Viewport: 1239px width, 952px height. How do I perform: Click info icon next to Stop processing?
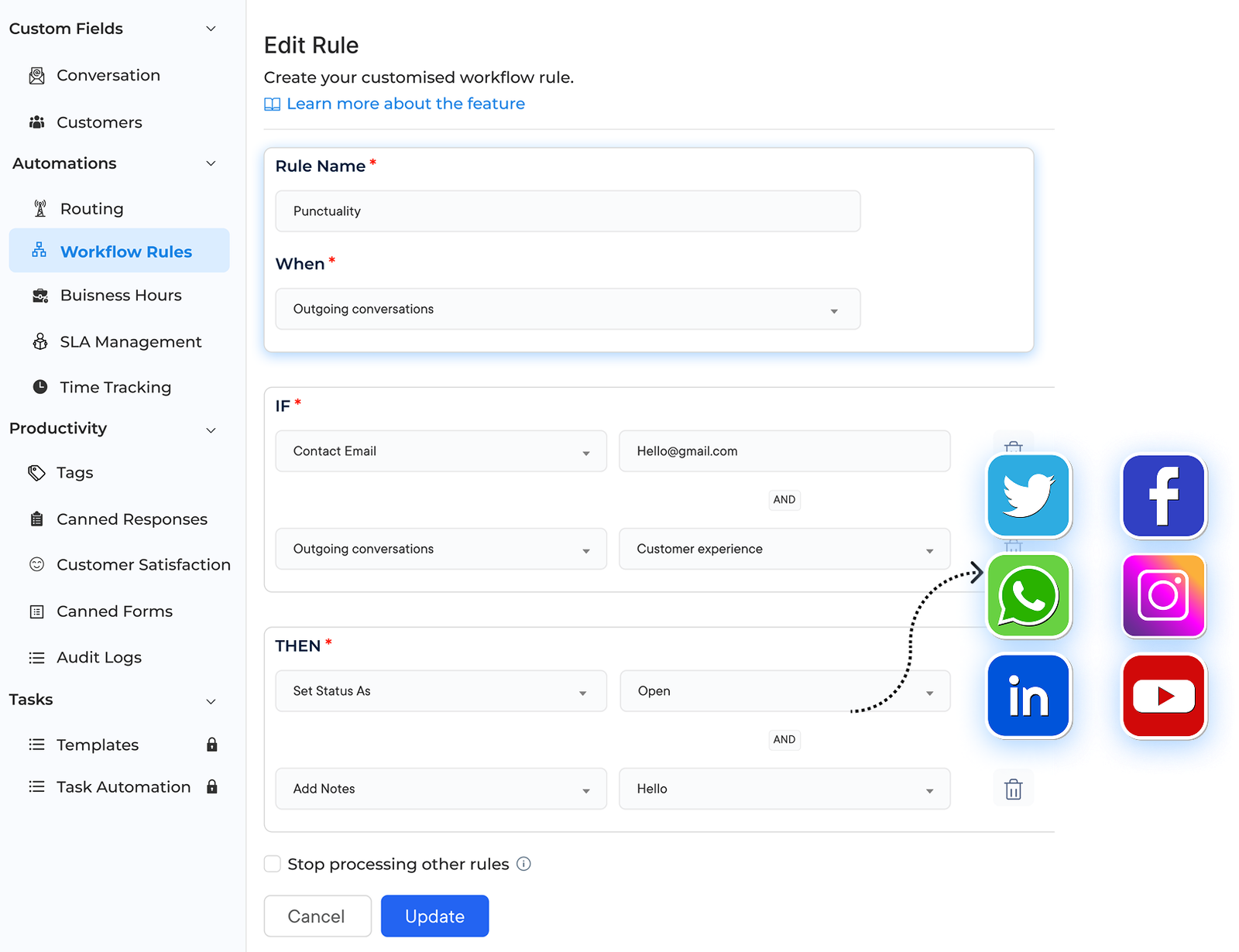[x=524, y=864]
